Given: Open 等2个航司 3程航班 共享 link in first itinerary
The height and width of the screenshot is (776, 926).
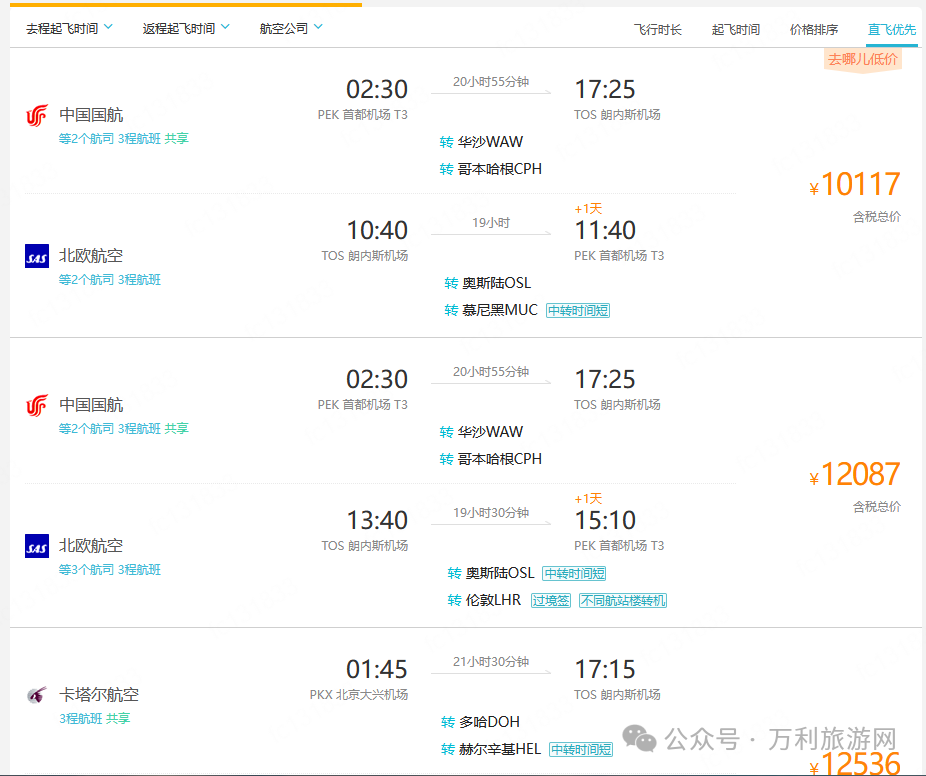Looking at the screenshot, I should (x=123, y=139).
